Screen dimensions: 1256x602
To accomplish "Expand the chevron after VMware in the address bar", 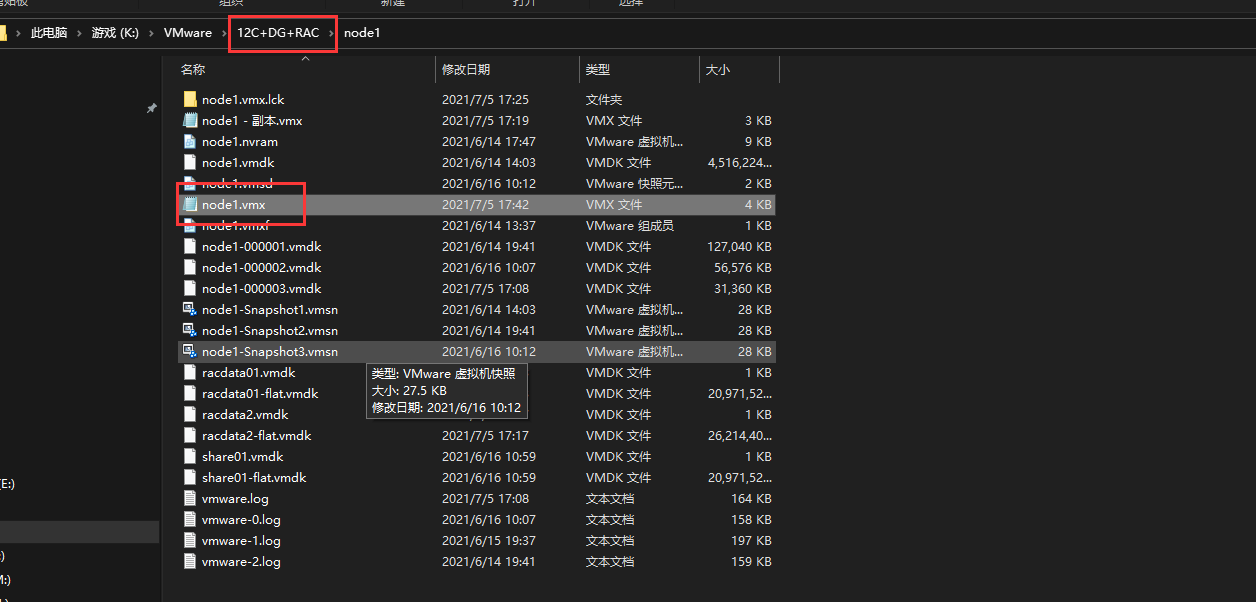I will [223, 33].
